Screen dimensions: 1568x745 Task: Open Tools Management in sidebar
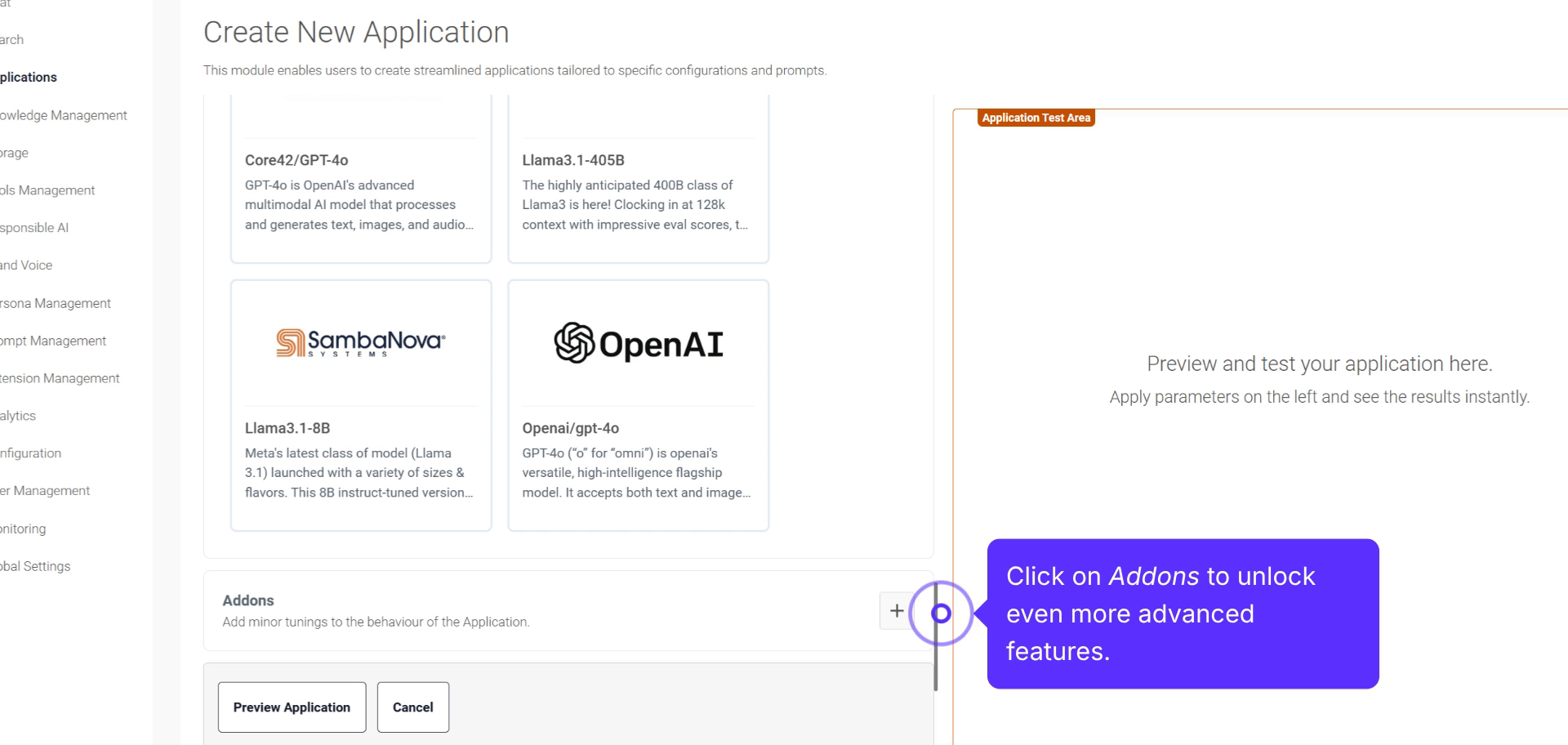(47, 190)
